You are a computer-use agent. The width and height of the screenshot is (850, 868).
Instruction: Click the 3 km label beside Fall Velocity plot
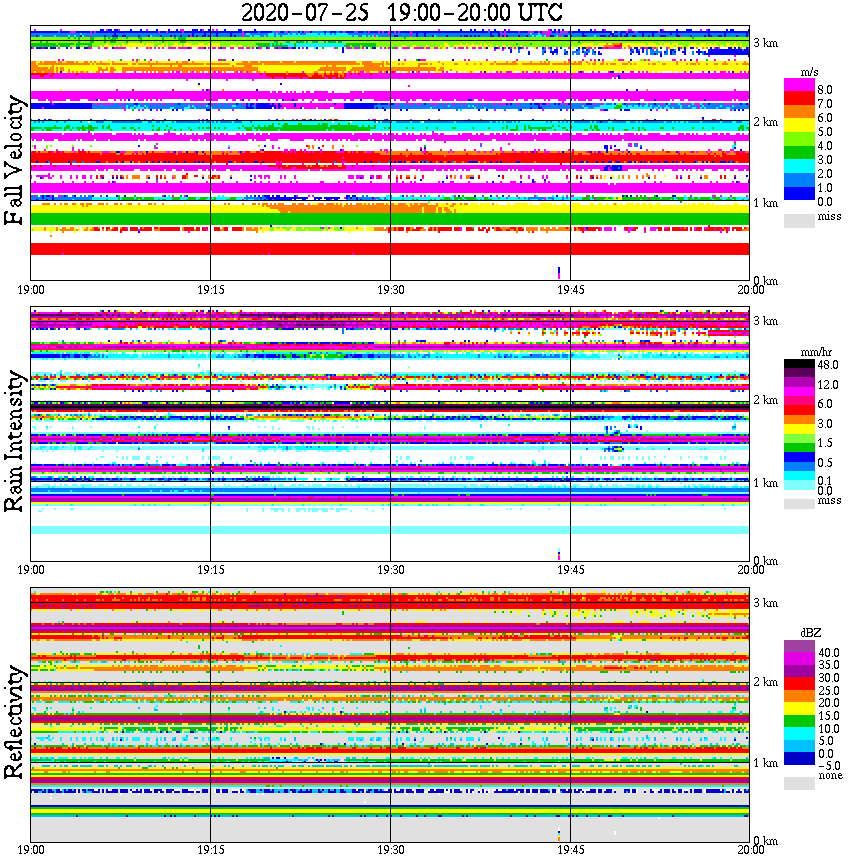[765, 43]
